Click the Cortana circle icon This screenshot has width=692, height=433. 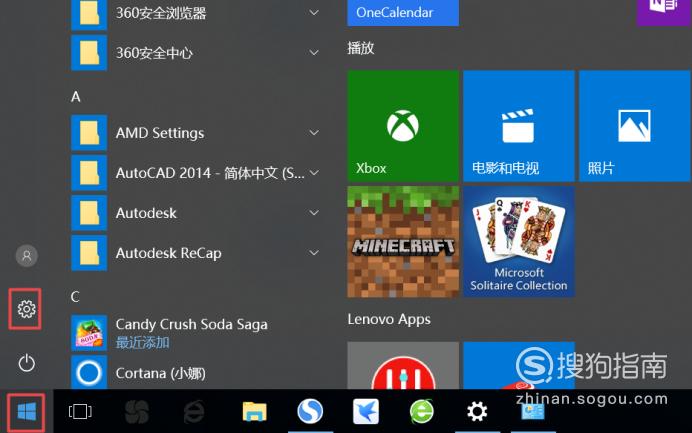(x=89, y=373)
